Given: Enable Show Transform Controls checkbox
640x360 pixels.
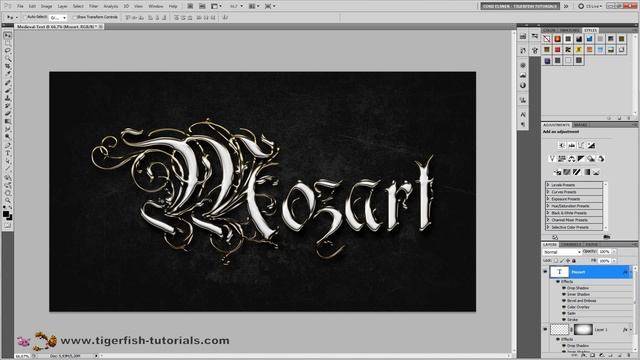Looking at the screenshot, I should [74, 17].
